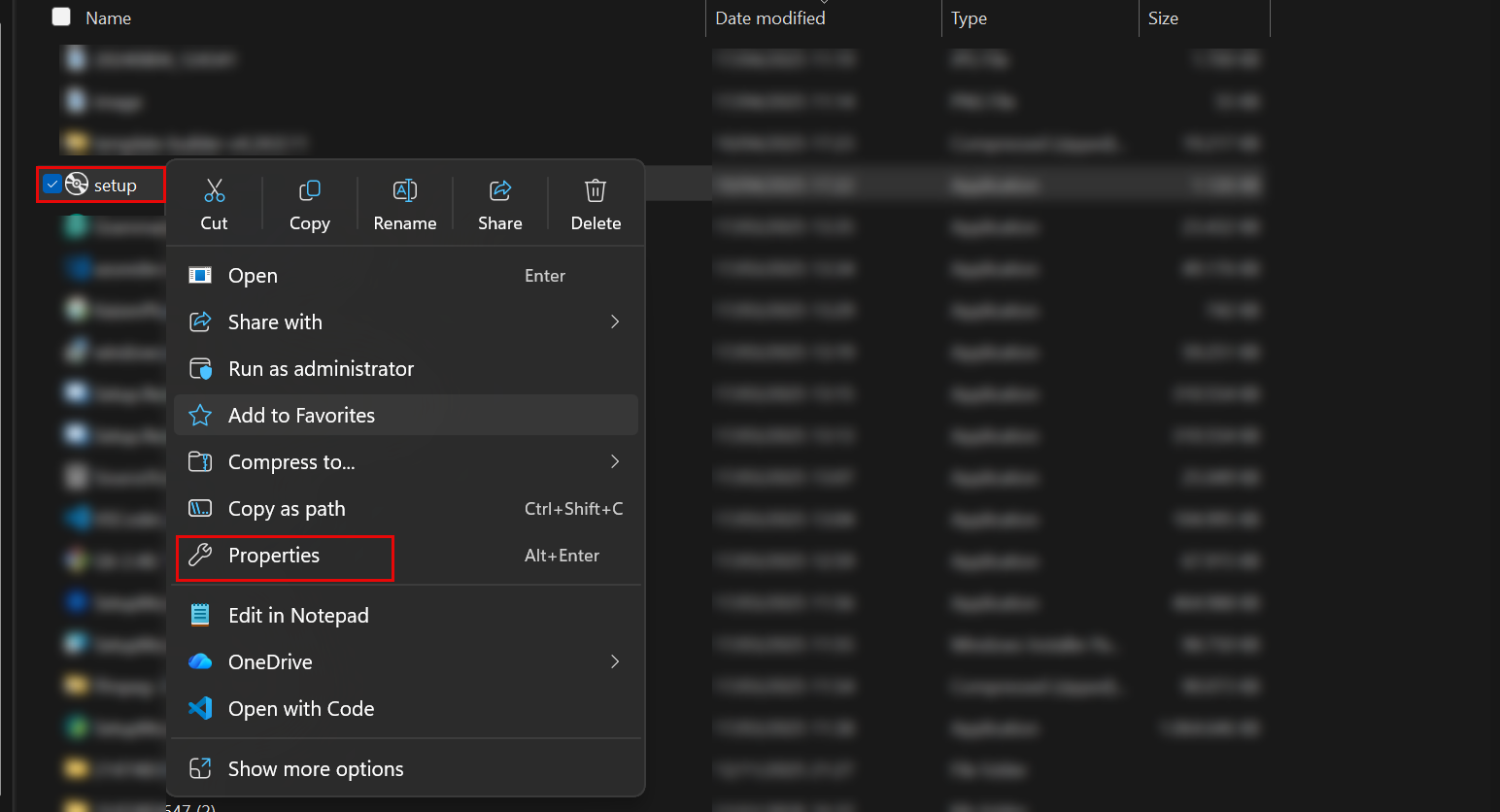
Task: Toggle the select all checkbox in header
Action: 61,17
